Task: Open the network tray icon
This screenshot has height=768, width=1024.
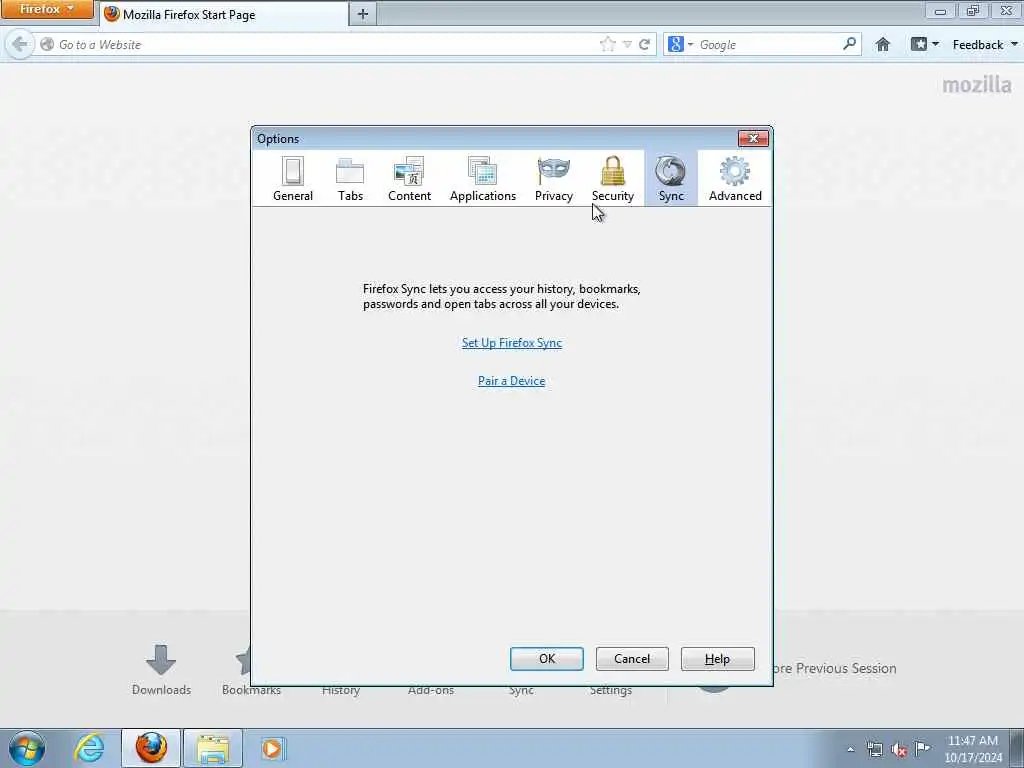Action: pos(874,750)
